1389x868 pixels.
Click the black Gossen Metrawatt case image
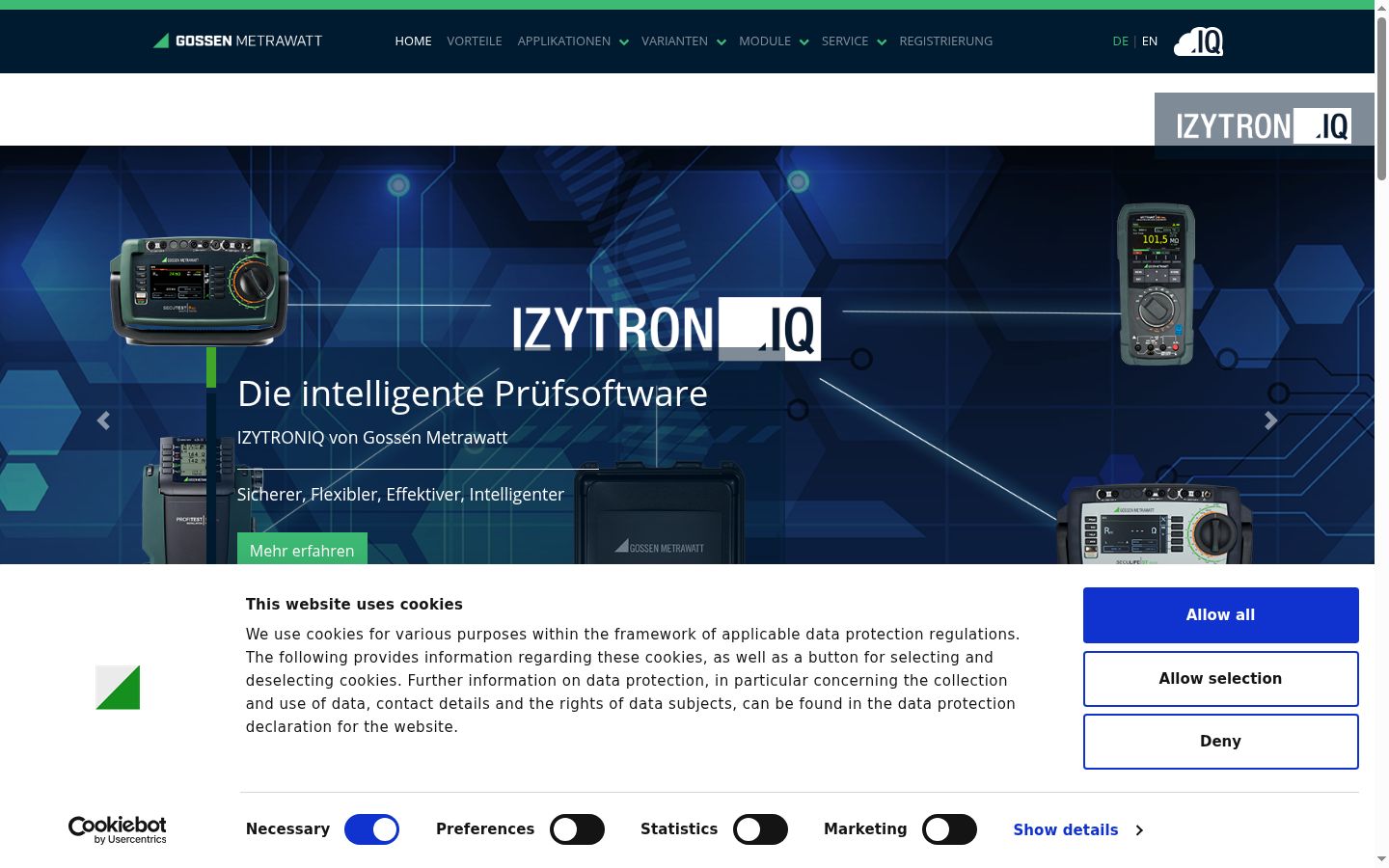coord(660,513)
